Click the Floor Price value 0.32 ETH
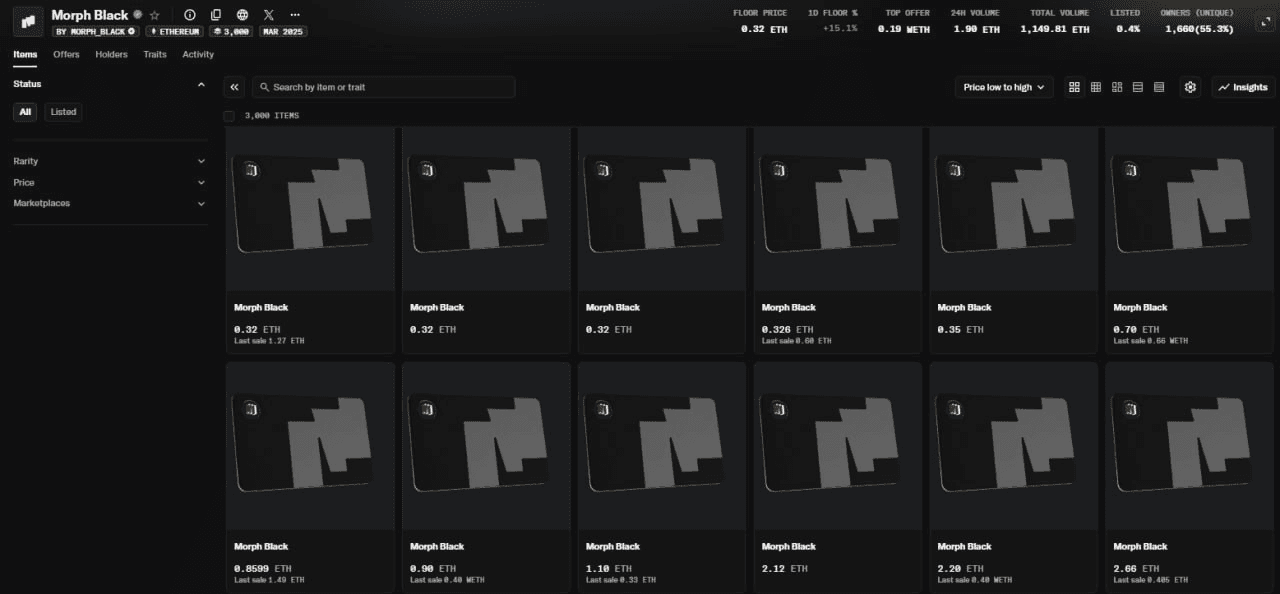 [x=764, y=29]
